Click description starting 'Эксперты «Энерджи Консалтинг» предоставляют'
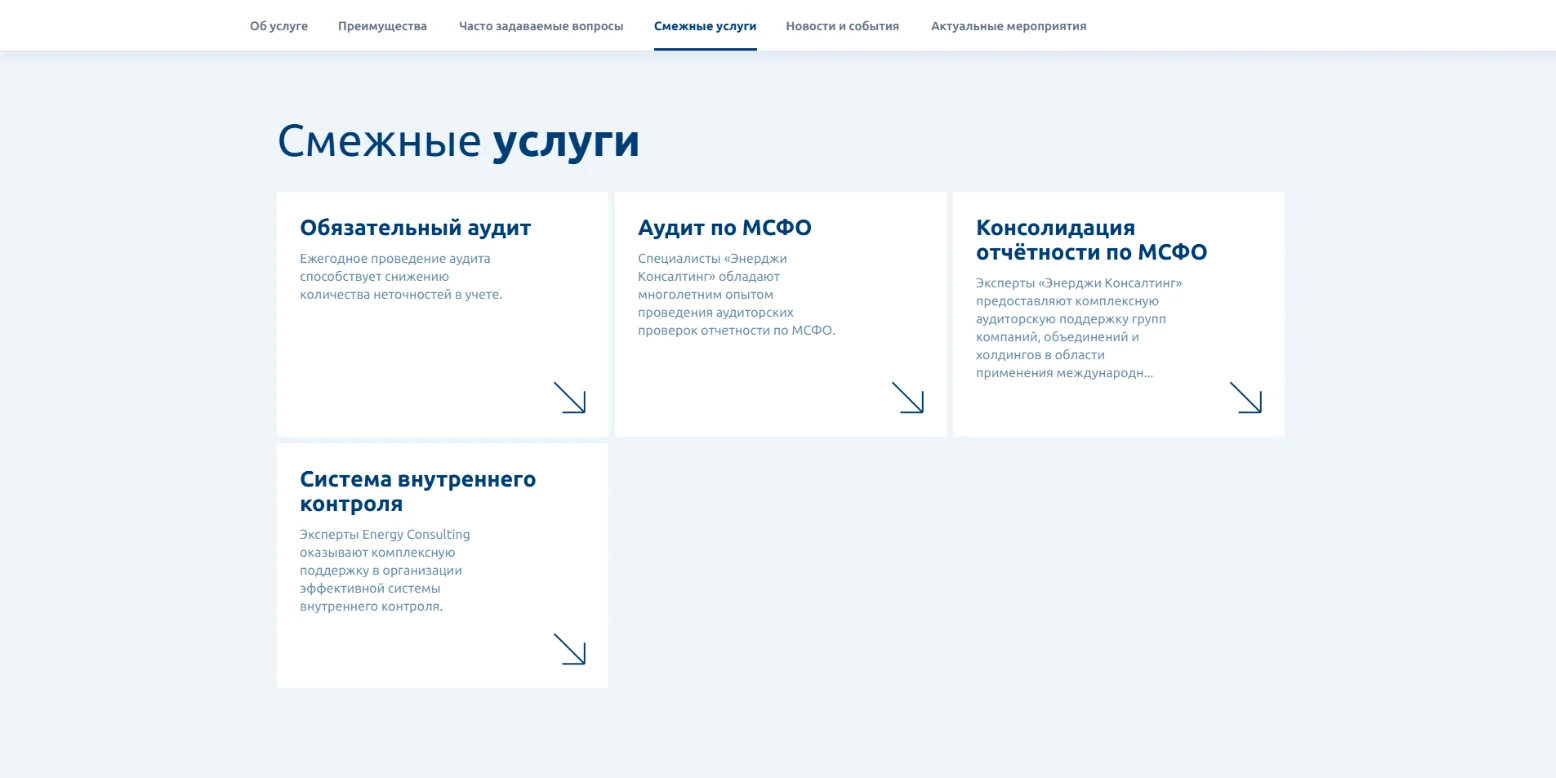This screenshot has width=1556, height=778. click(1079, 328)
